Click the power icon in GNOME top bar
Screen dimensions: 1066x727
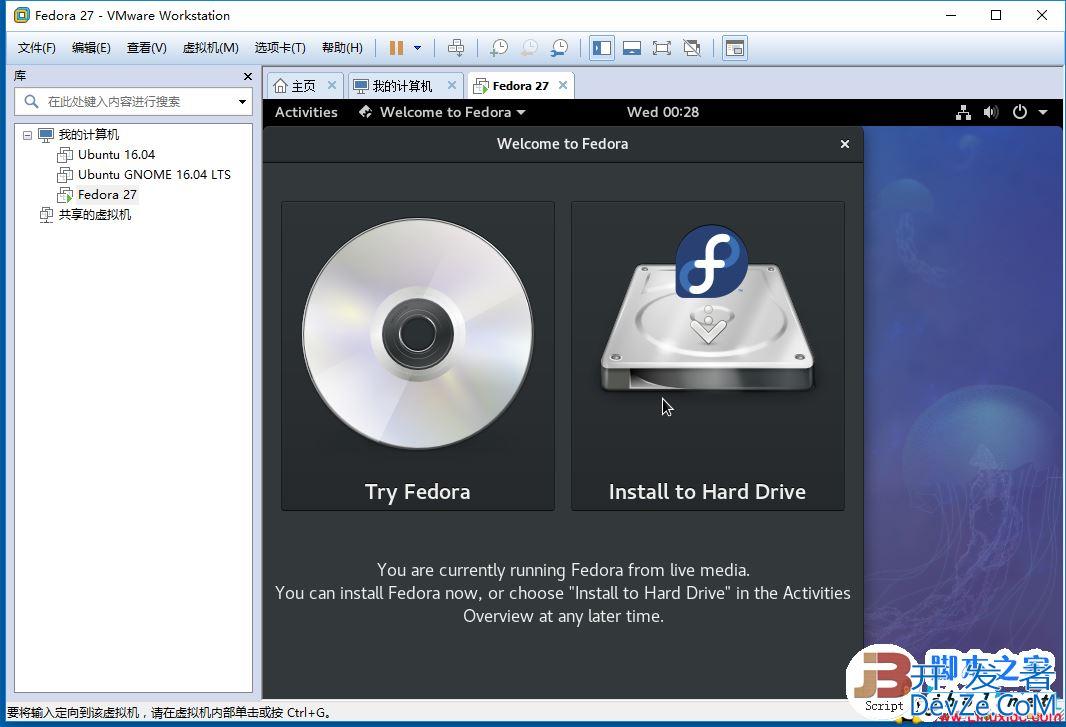click(x=1020, y=112)
